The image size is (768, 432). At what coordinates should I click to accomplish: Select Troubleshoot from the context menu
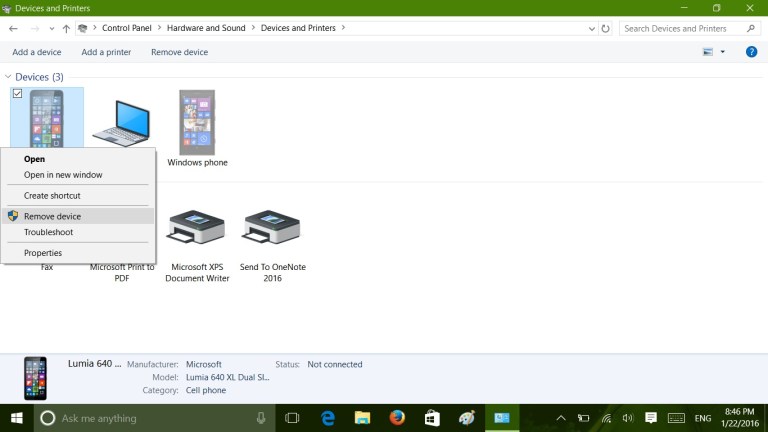48,232
